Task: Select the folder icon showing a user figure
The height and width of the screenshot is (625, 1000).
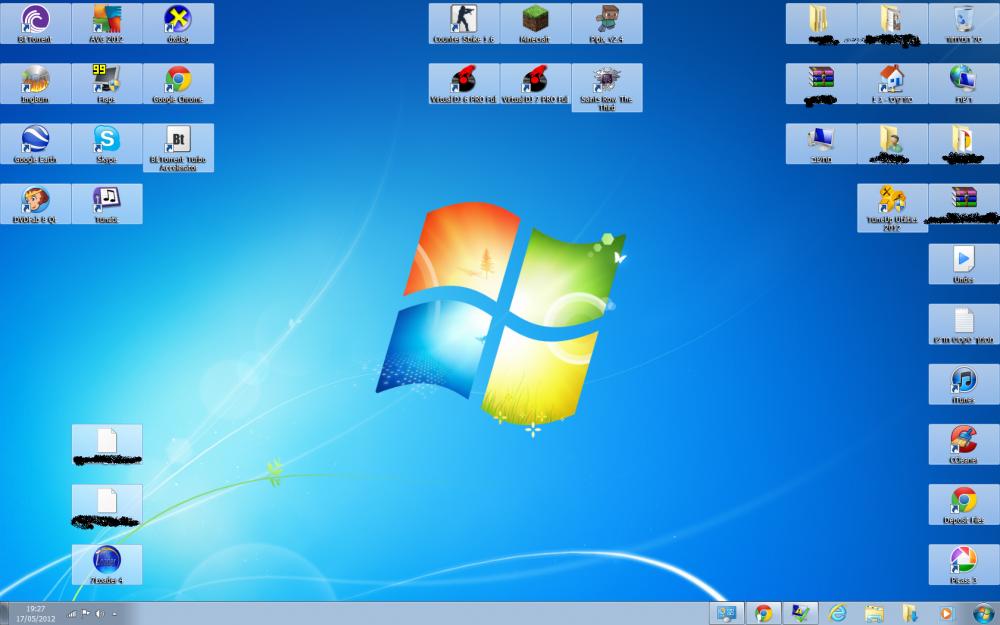Action: [x=892, y=143]
